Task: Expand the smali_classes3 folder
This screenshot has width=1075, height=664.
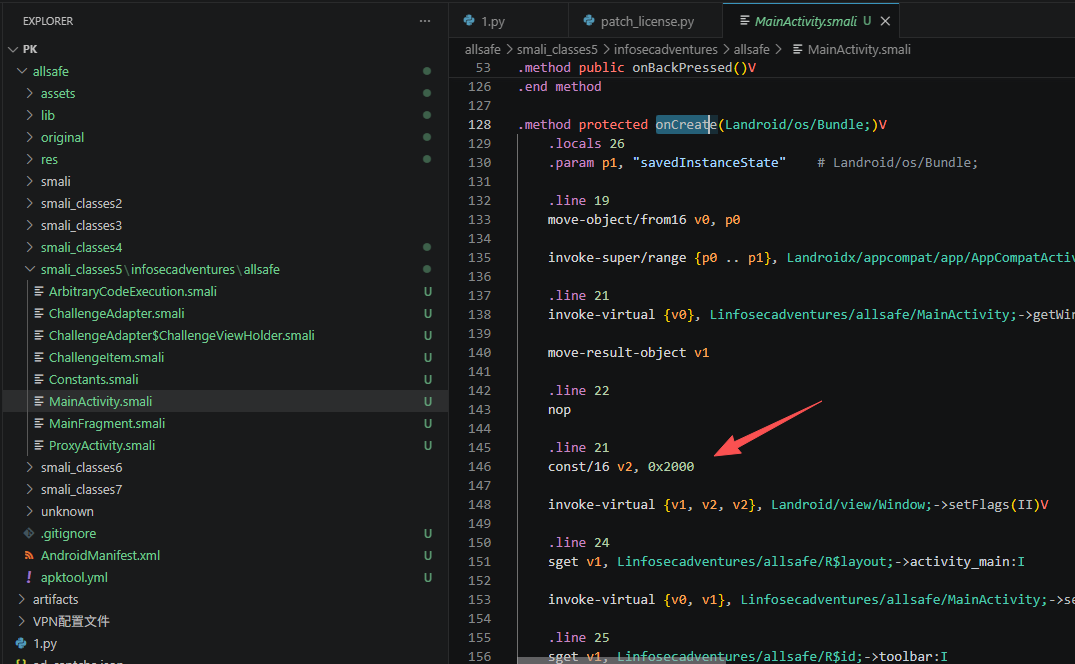Action: (x=29, y=225)
